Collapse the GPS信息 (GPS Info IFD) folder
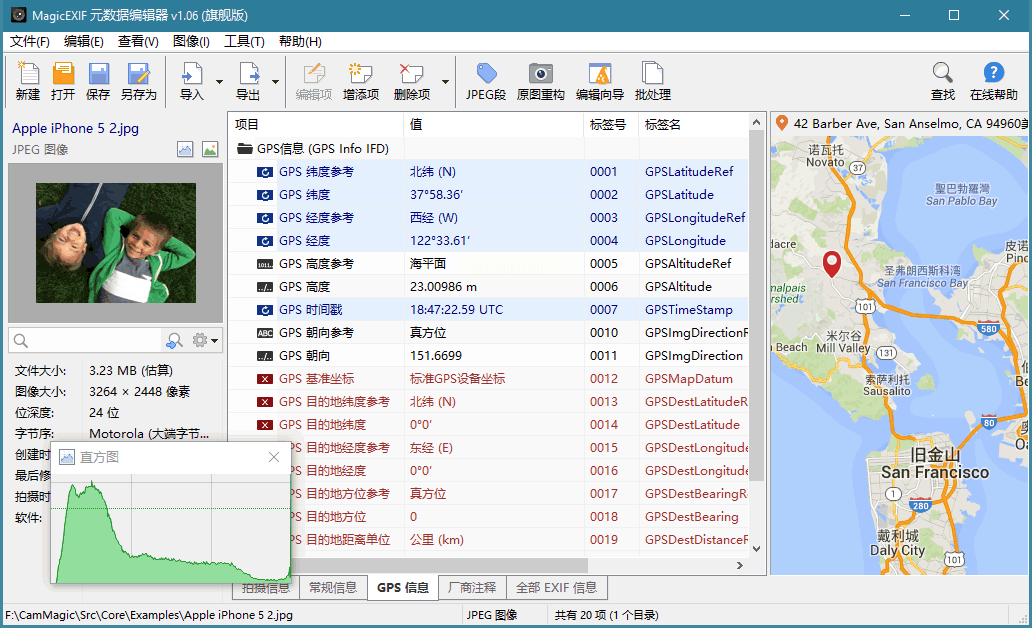This screenshot has height=628, width=1032. point(244,149)
